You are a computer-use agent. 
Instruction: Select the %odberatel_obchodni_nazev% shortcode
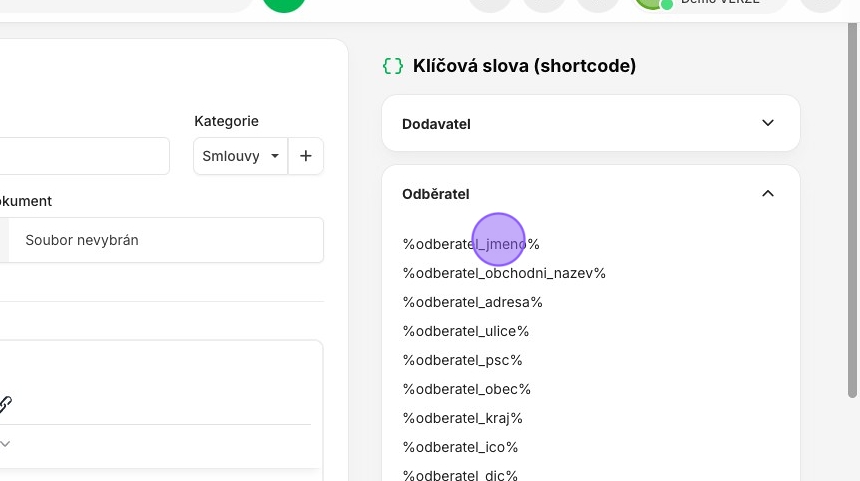[504, 273]
